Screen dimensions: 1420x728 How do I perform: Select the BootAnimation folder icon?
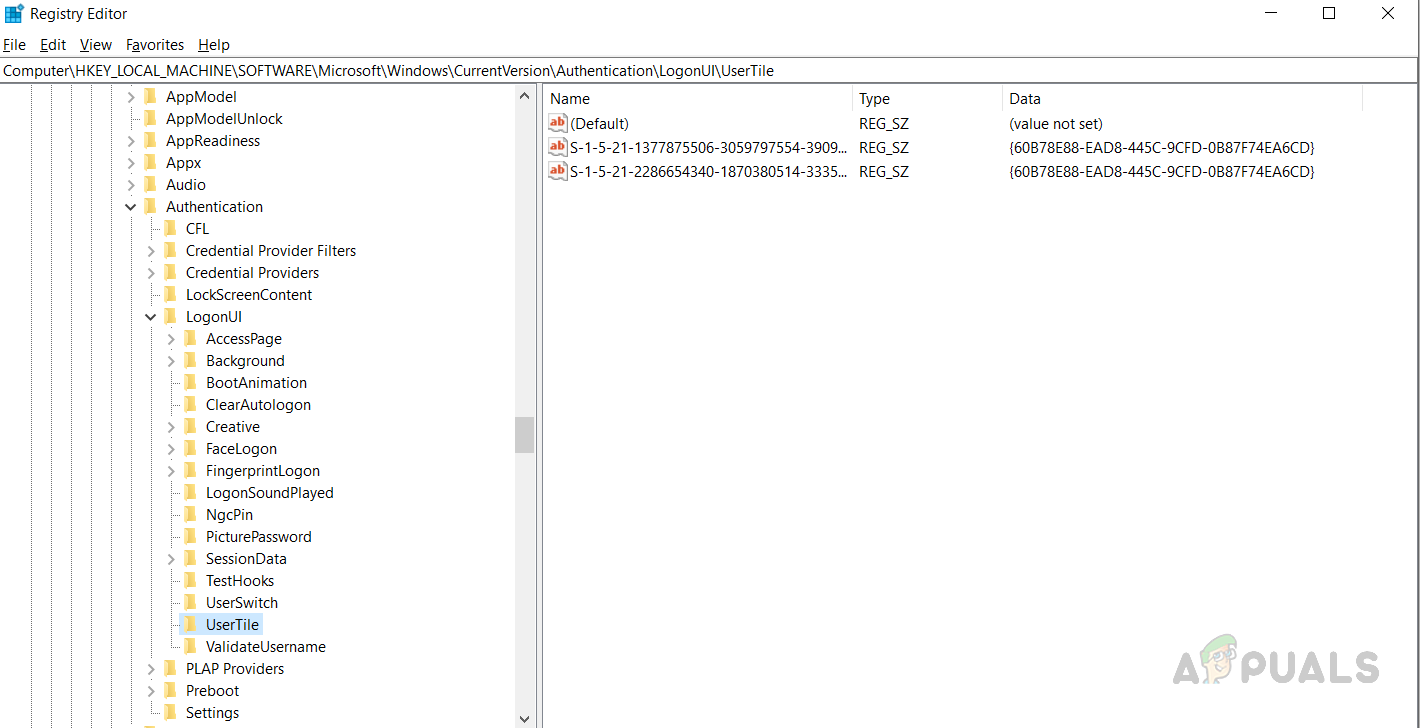191,383
